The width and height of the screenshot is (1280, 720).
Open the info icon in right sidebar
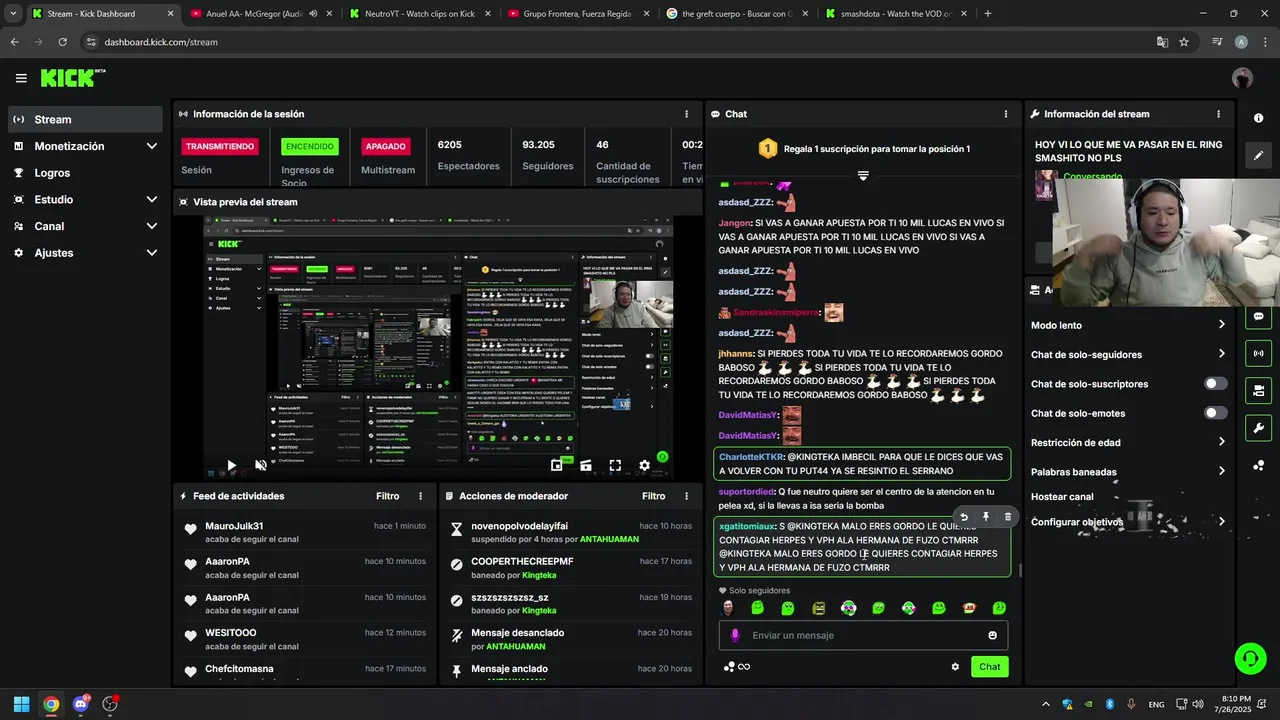point(1258,118)
